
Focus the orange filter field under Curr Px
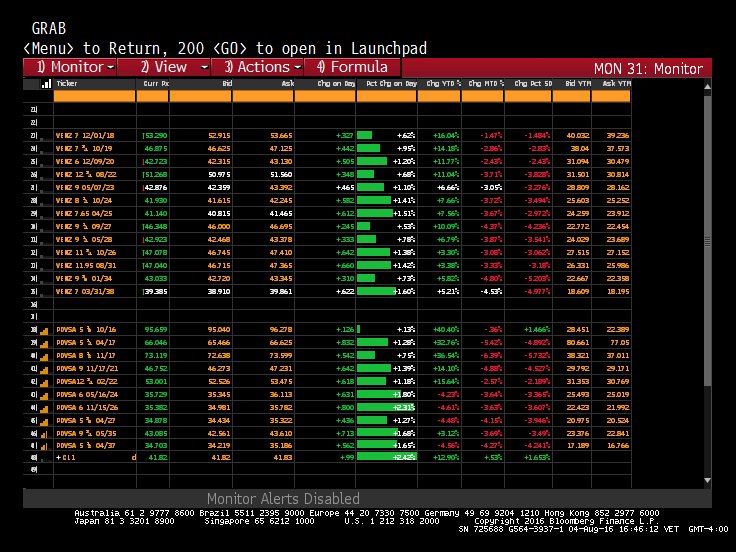pos(153,96)
